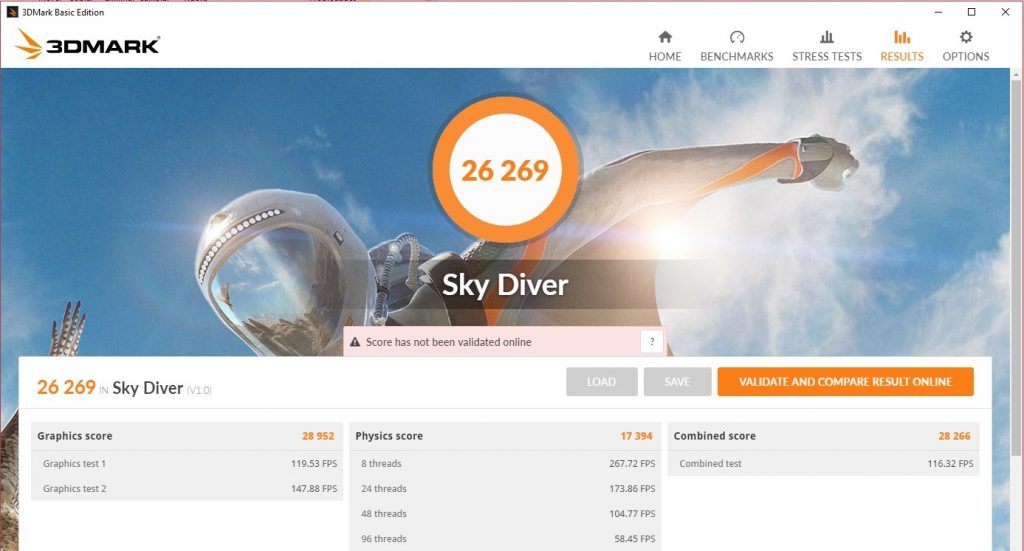Click the Home house icon
This screenshot has width=1024, height=551.
click(x=665, y=37)
